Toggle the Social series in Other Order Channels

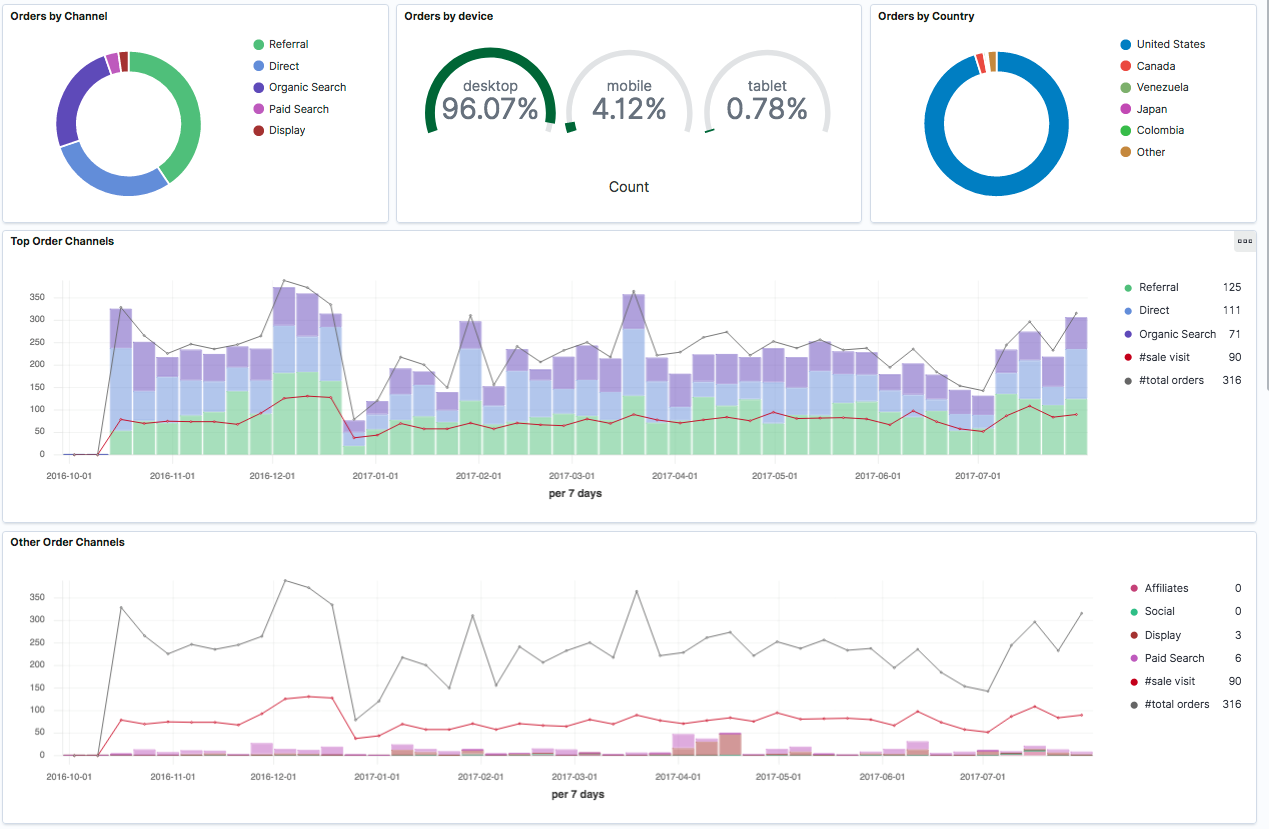[x=1159, y=611]
